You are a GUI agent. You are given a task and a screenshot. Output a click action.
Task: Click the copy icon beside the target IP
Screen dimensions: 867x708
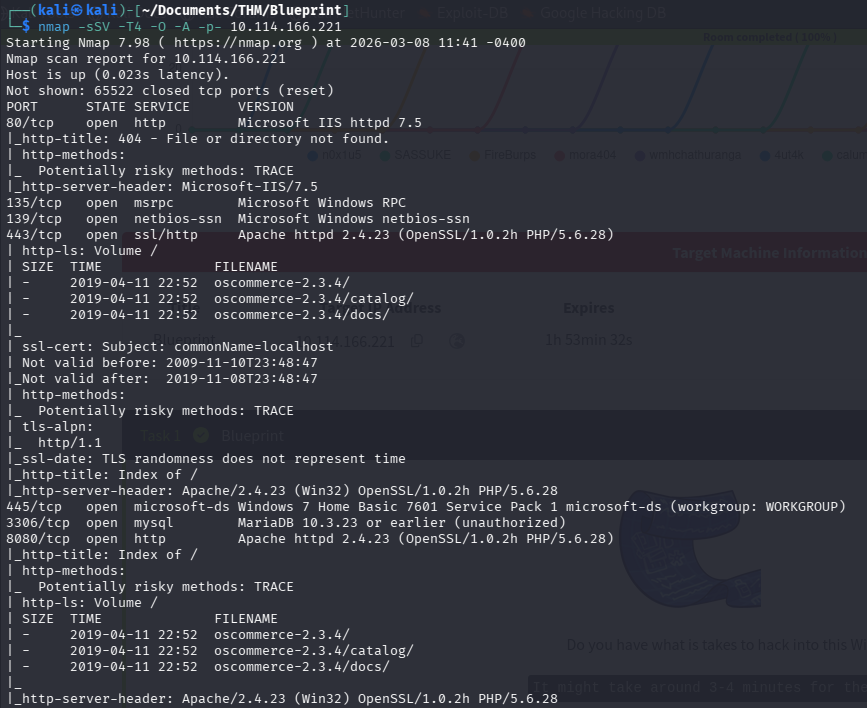(x=417, y=341)
